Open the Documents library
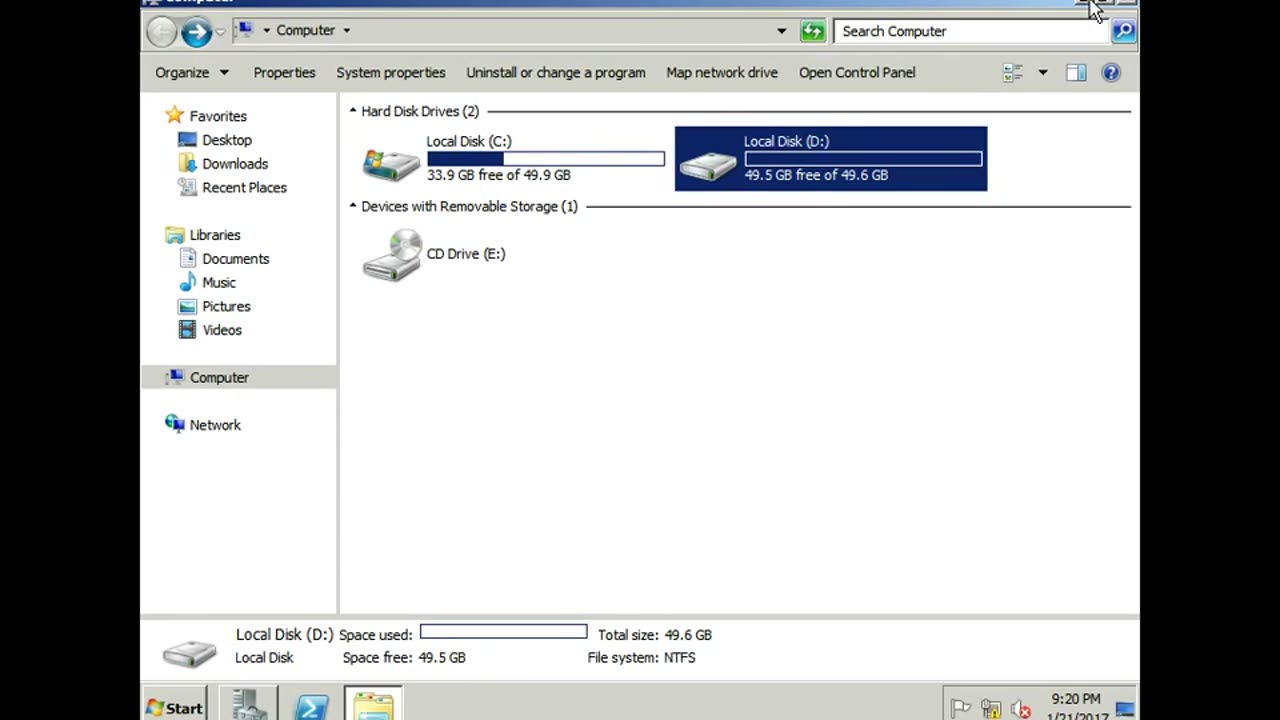 [235, 259]
